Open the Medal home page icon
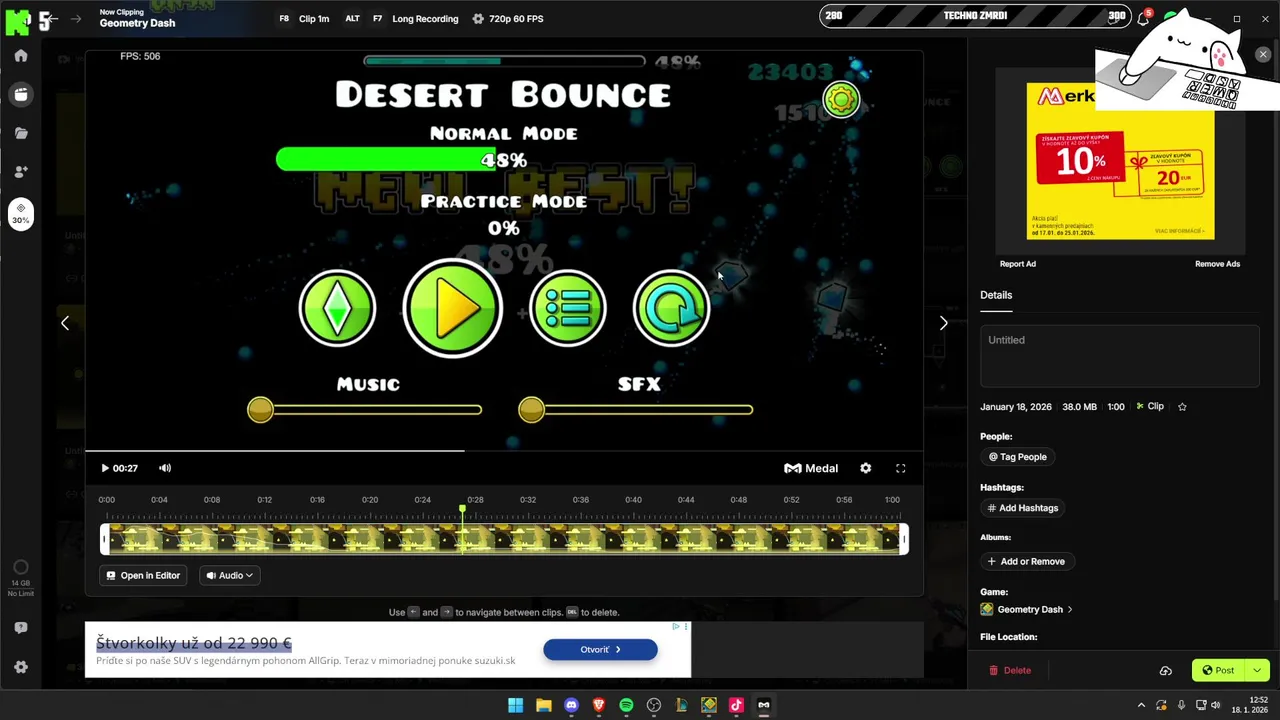Viewport: 1280px width, 720px height. click(x=21, y=56)
